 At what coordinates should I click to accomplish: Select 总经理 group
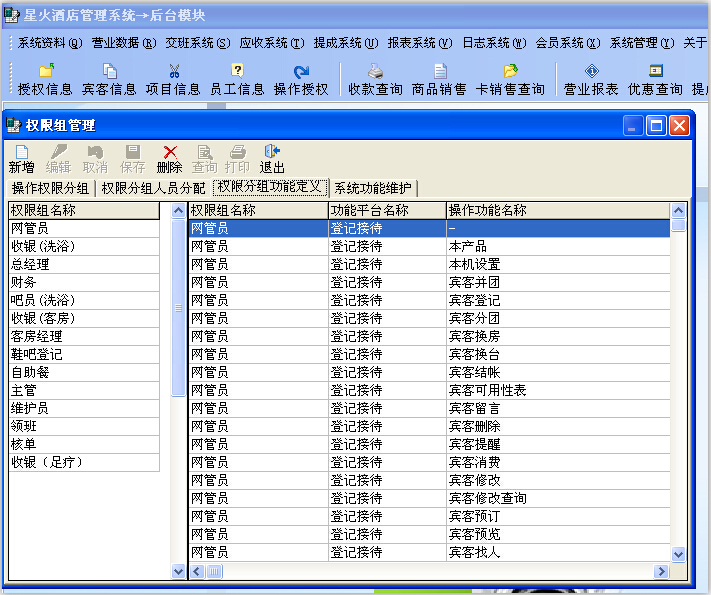pos(84,264)
